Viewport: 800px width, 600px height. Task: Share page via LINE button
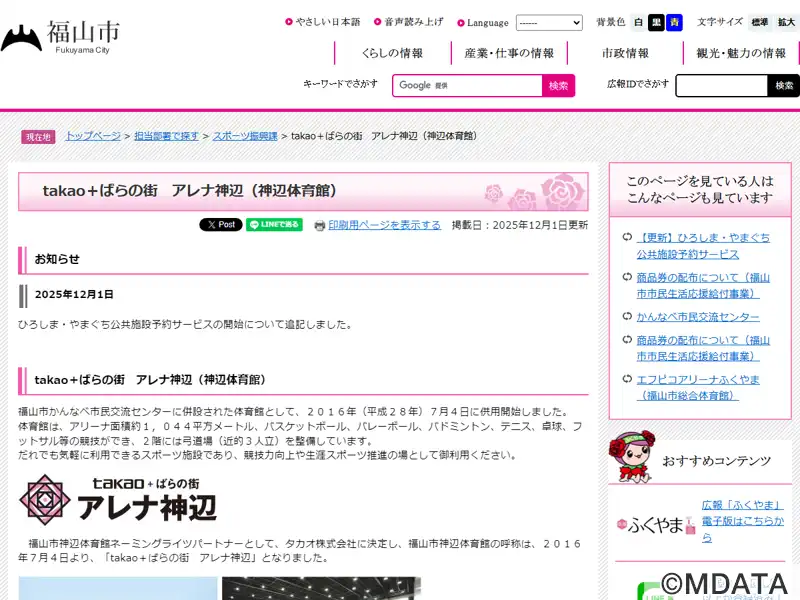click(x=274, y=225)
